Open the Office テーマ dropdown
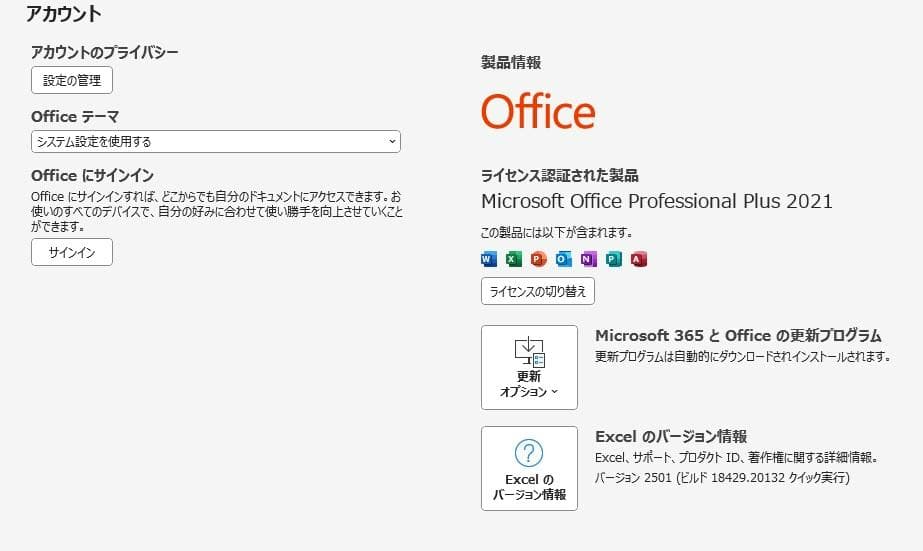Image resolution: width=923 pixels, height=551 pixels. point(215,142)
